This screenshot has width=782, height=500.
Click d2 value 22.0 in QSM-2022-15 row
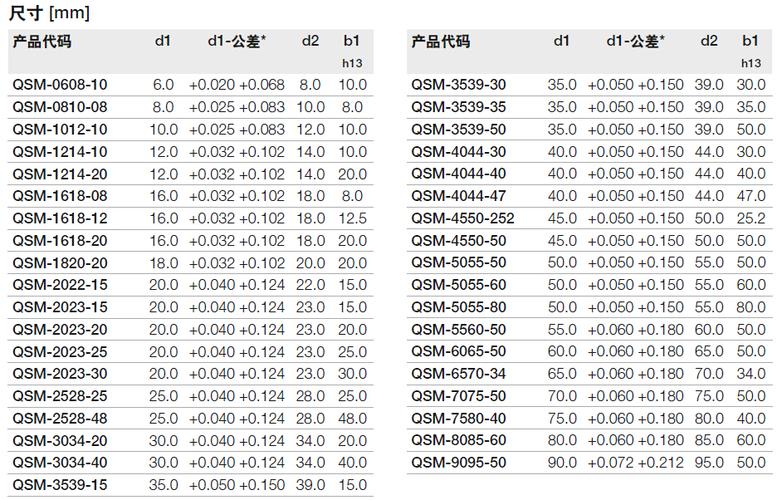(311, 285)
